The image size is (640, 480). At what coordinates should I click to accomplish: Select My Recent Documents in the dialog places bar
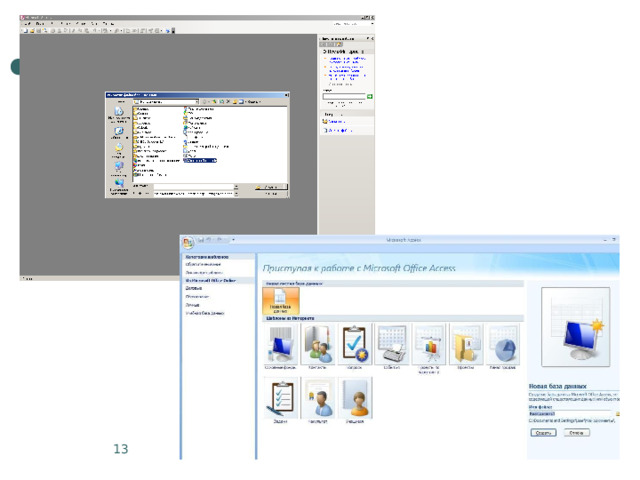coord(119,115)
